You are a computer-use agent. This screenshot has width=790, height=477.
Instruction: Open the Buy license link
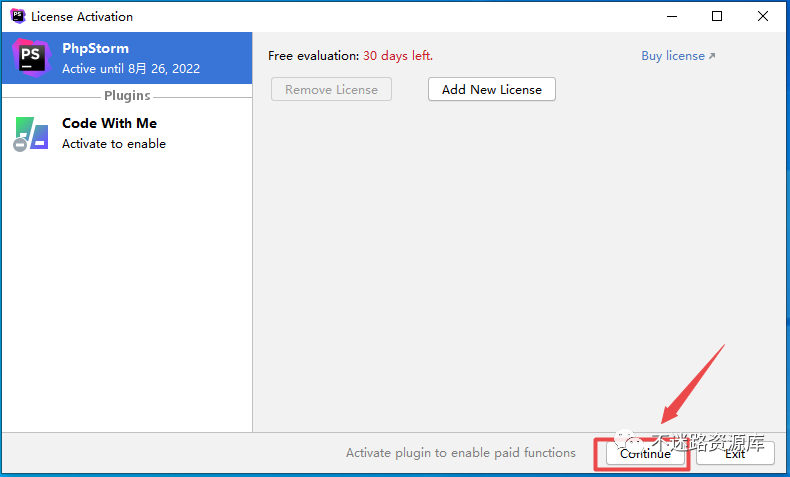coord(678,56)
